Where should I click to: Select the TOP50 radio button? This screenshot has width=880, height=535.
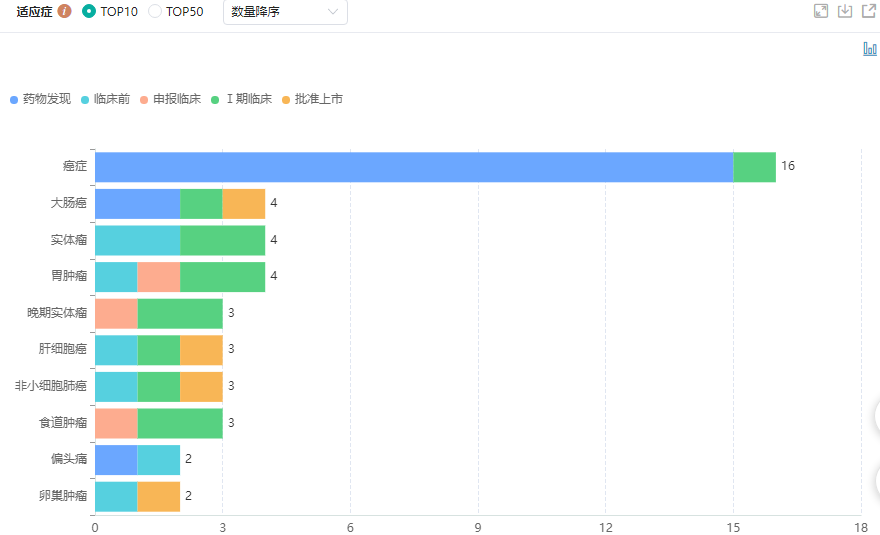[x=155, y=12]
